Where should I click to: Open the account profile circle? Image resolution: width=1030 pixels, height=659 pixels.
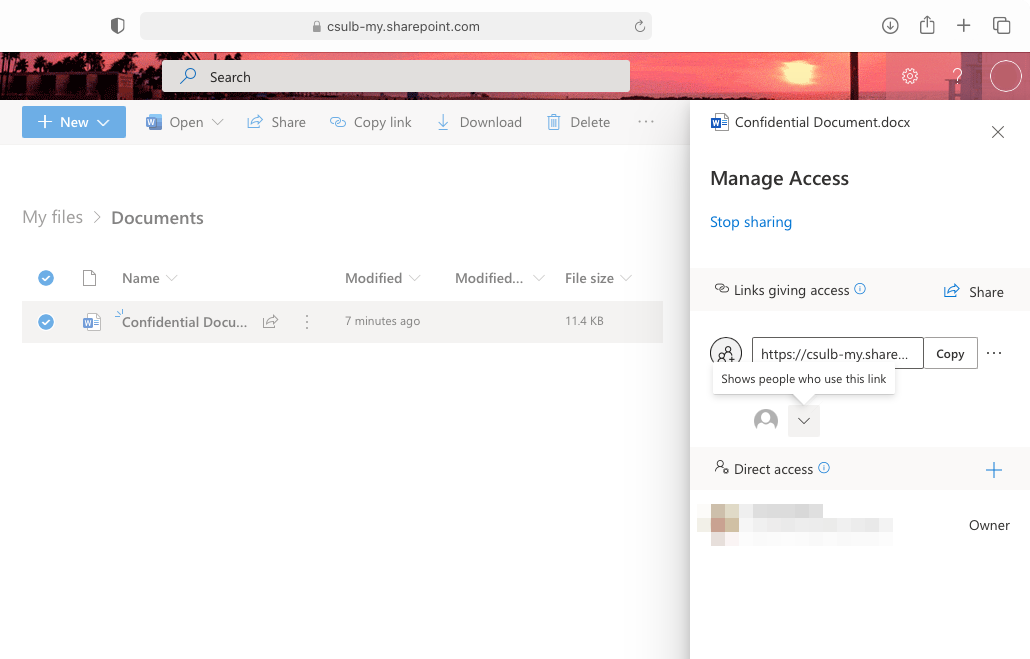(1006, 76)
